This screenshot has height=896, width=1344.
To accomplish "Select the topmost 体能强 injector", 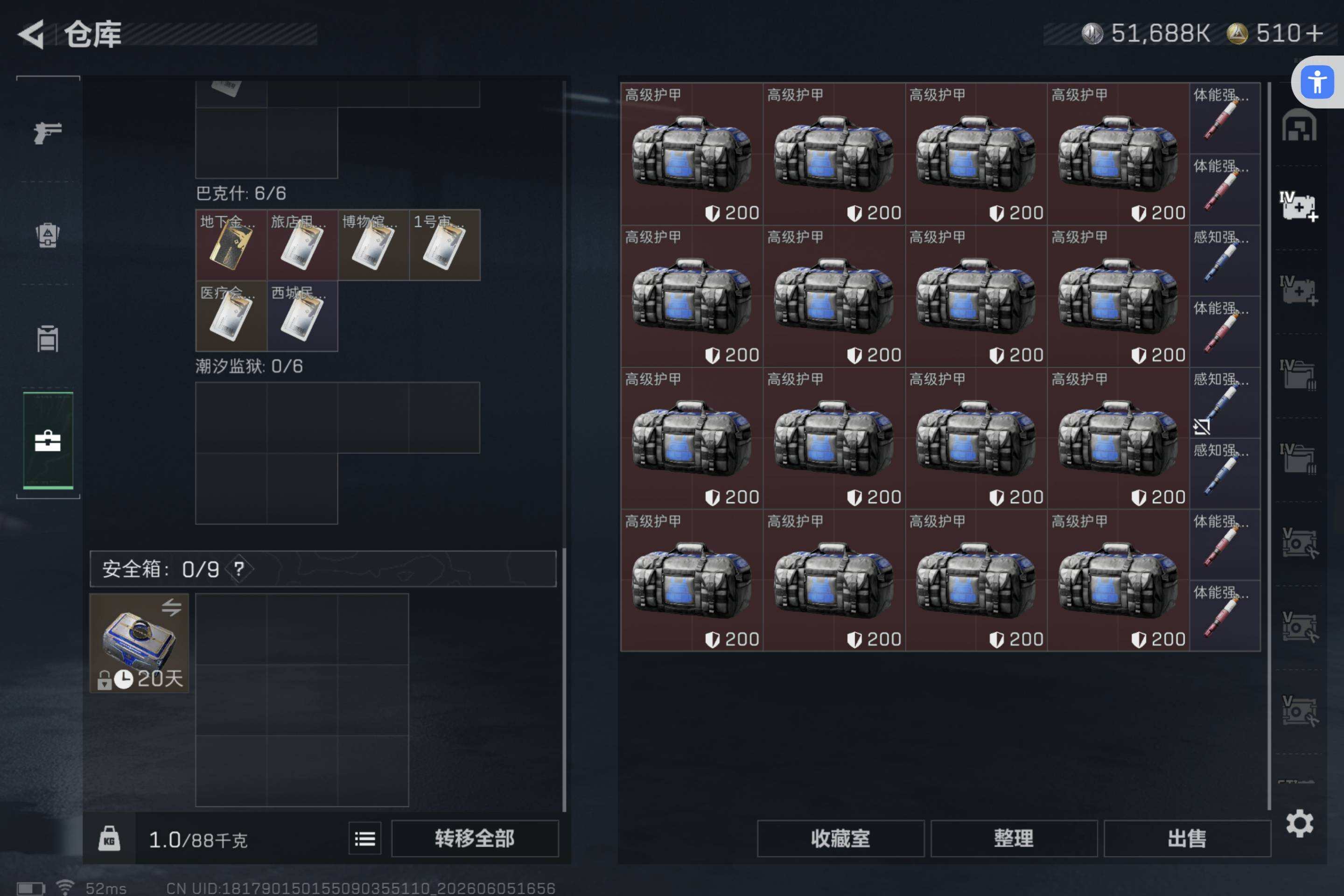I will coord(1225,119).
